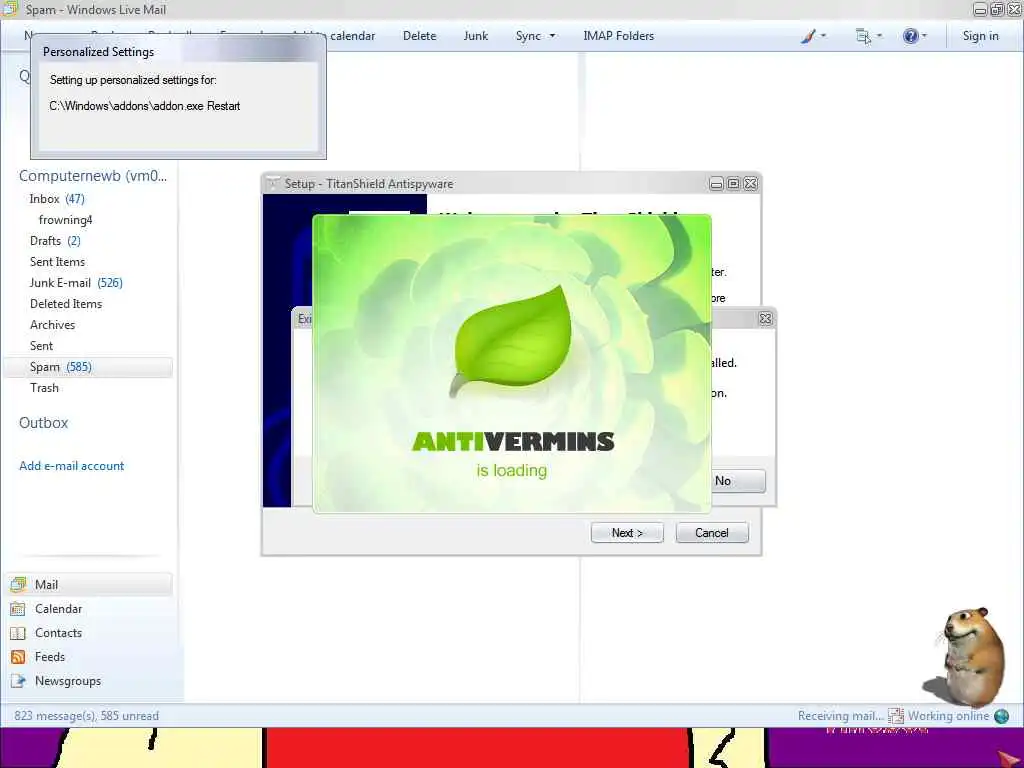Click the green Antivermins leaf logo

pos(513,342)
